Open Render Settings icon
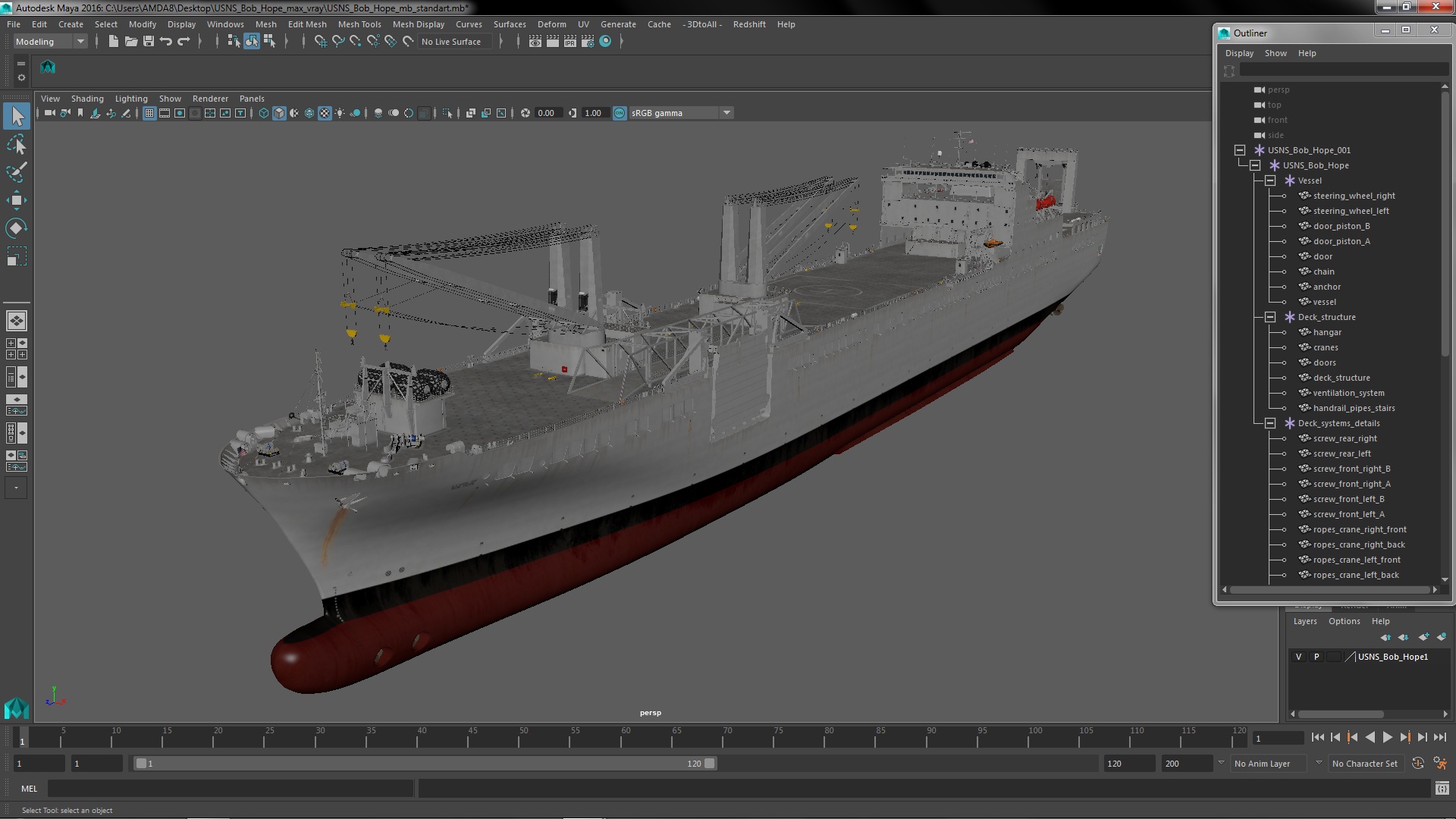1456x819 pixels. click(588, 42)
